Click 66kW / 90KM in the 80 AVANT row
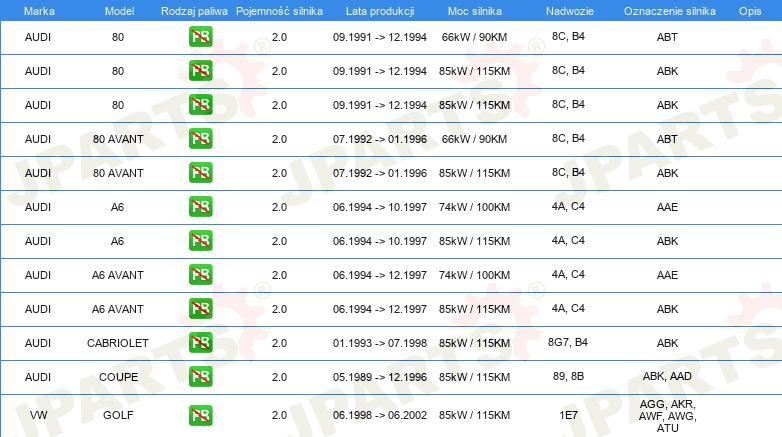782x437 pixels. (x=474, y=139)
